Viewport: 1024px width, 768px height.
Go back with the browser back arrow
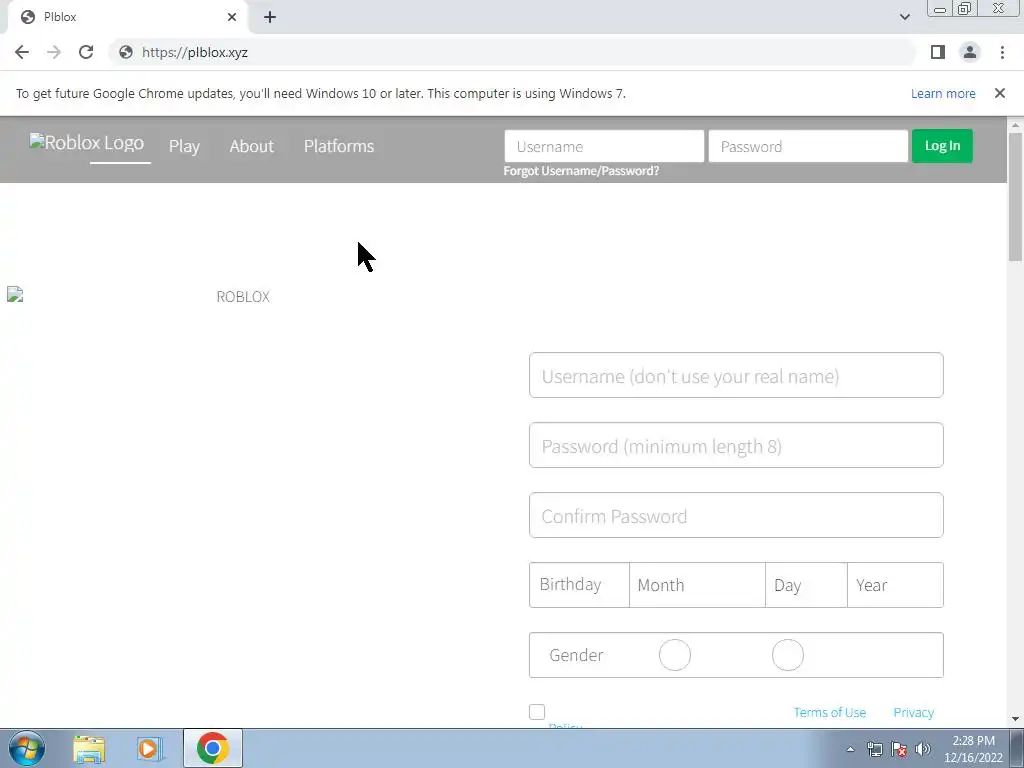[x=22, y=52]
